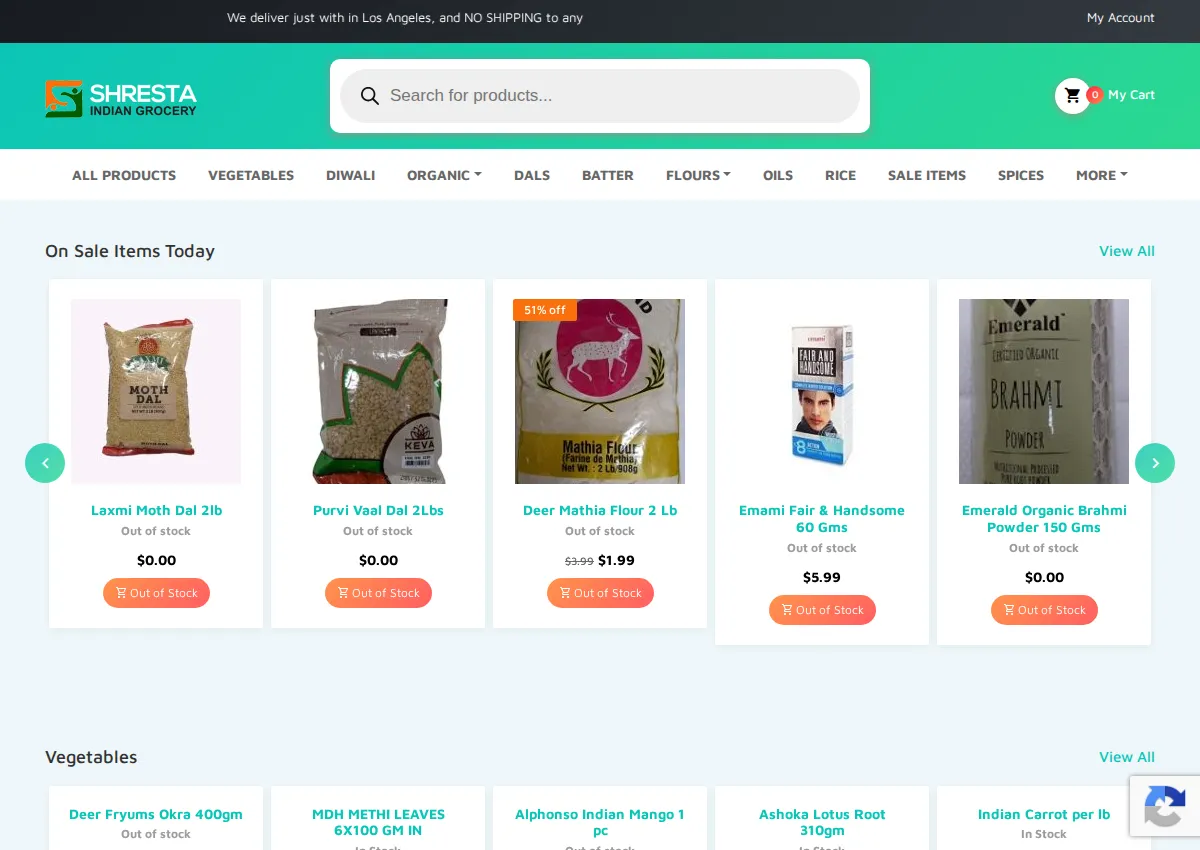
Task: Click the Los Angeles delivery notice text
Action: (x=405, y=18)
